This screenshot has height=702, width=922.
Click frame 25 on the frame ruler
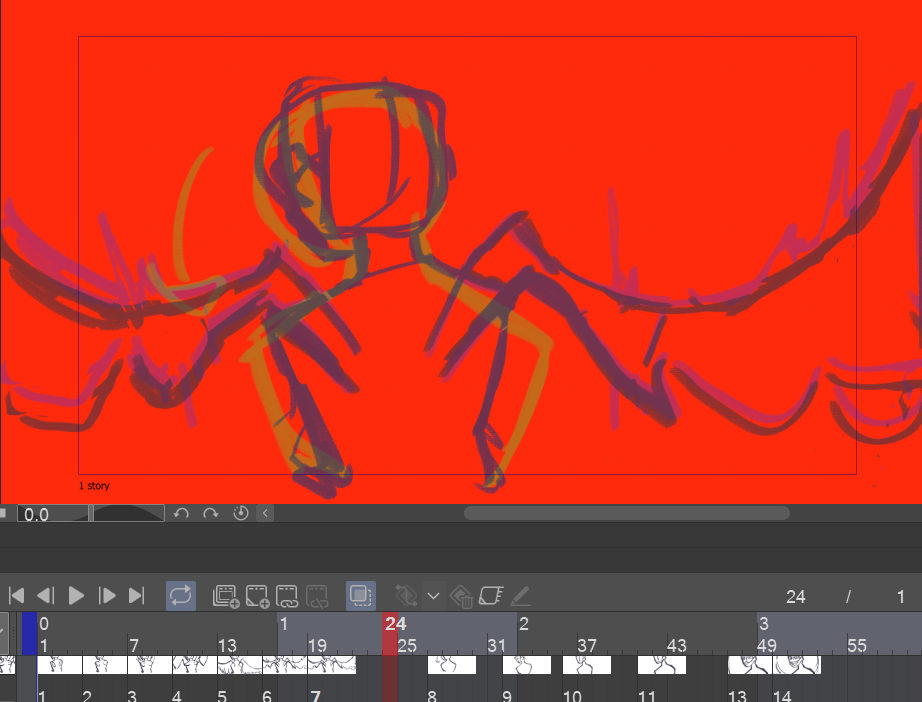tap(407, 646)
